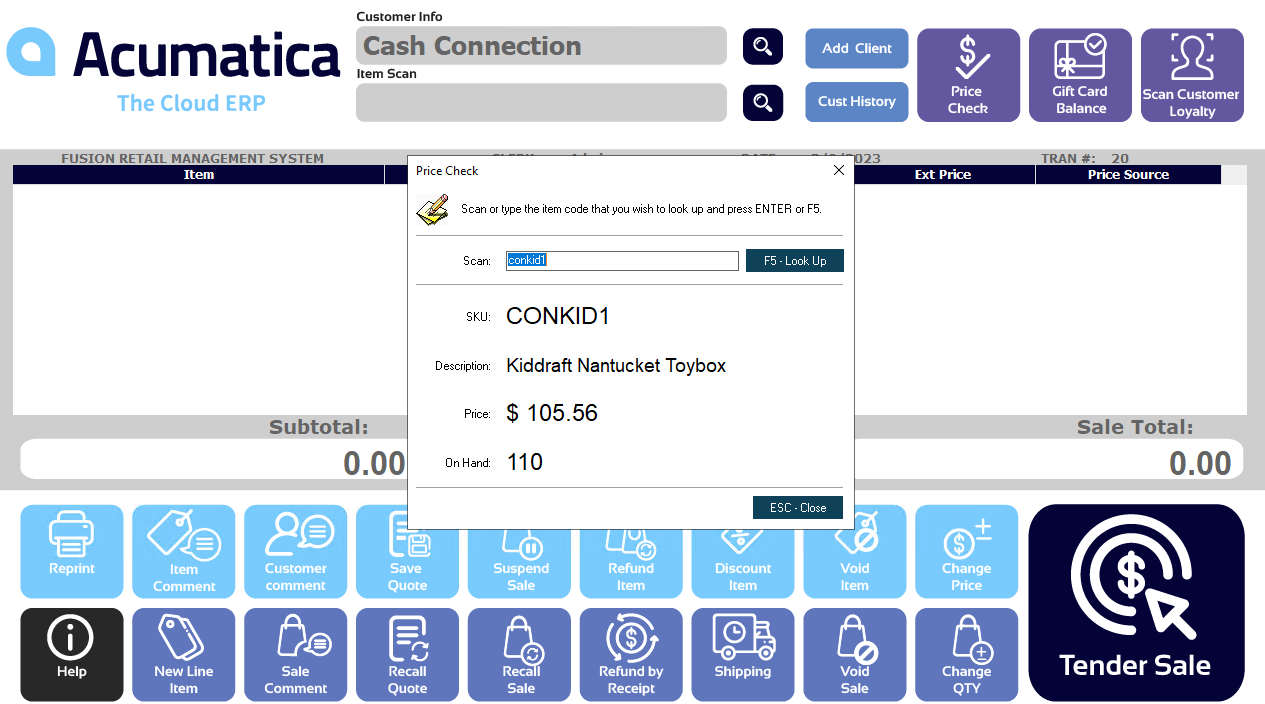Click ESC - Close button
Viewport: 1265px width, 704px height.
[798, 507]
